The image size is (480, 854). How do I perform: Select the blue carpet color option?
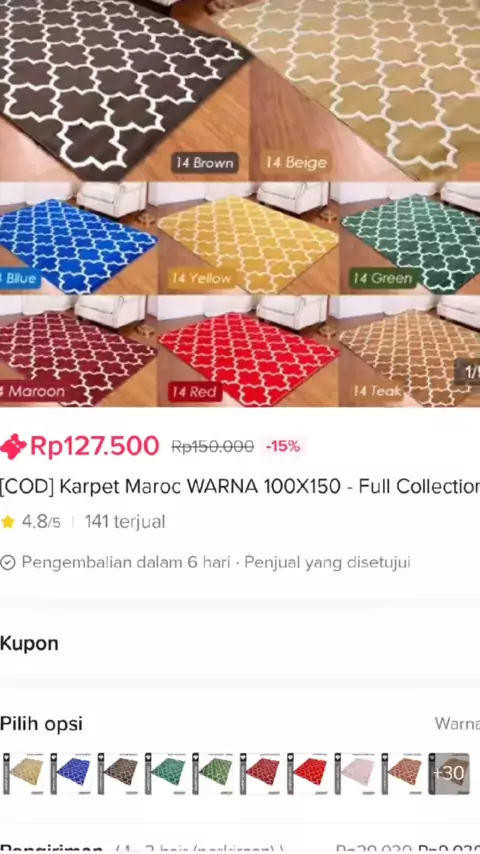coord(70,773)
